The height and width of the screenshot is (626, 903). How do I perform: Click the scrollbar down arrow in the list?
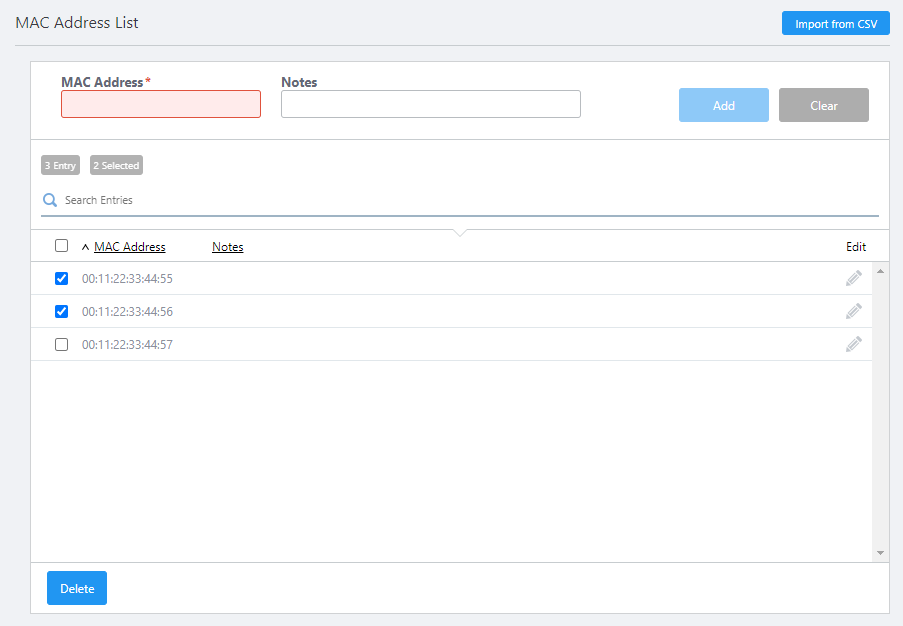(880, 552)
